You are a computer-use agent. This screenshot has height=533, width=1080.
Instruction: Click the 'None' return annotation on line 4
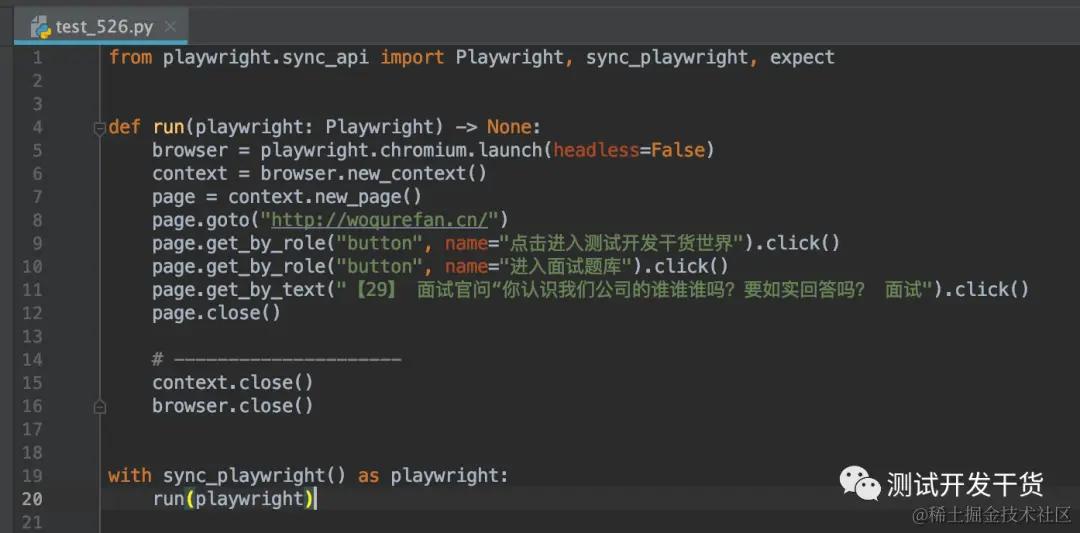pos(509,127)
